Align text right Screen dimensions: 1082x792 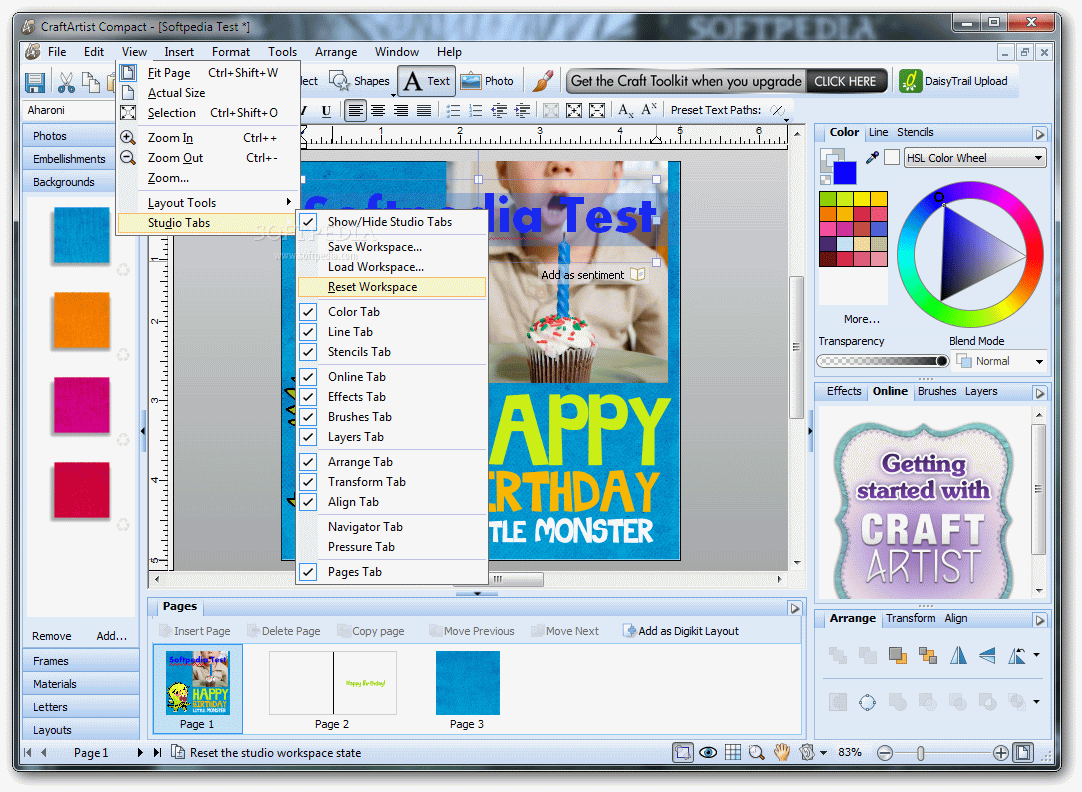401,110
